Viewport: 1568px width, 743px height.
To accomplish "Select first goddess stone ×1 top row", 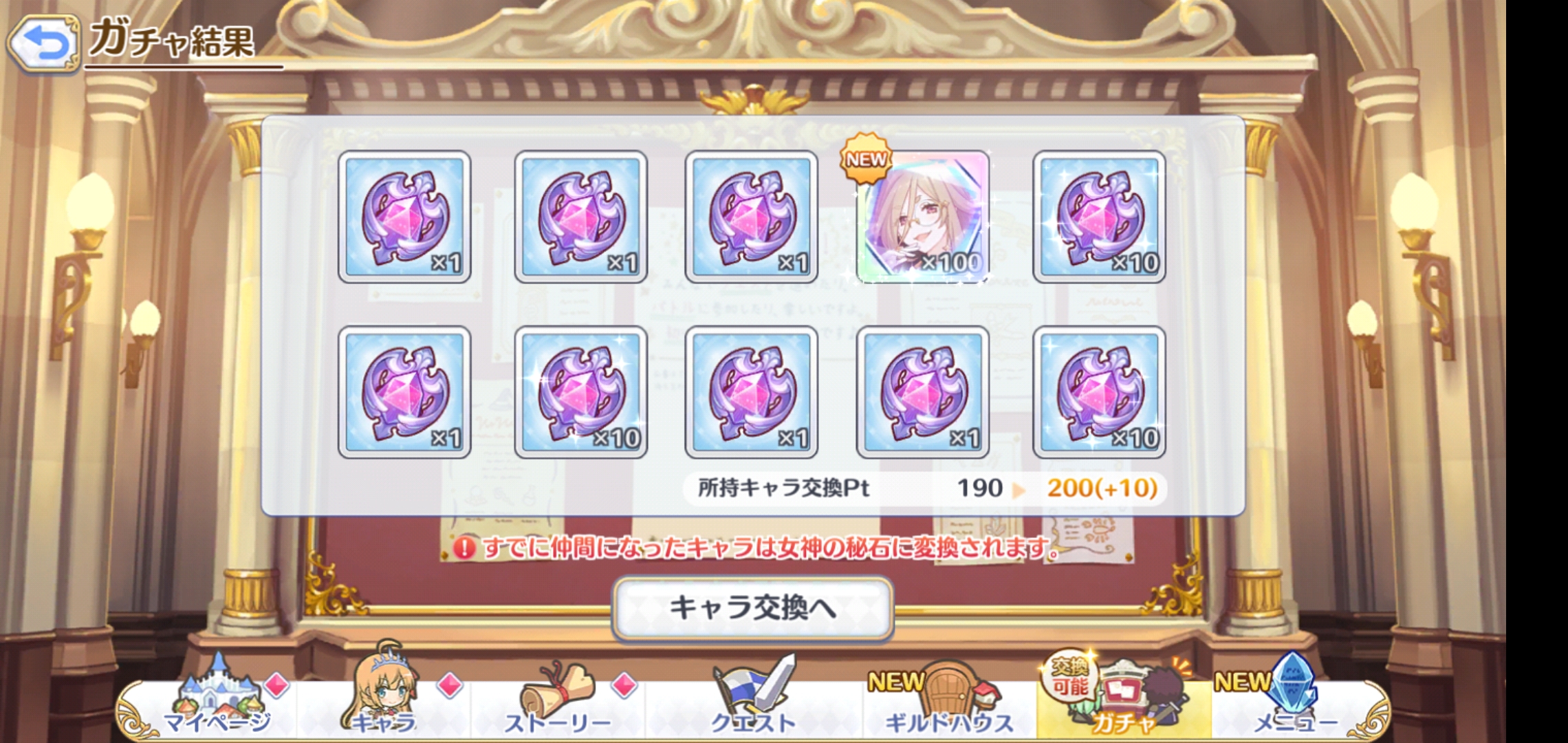I will click(x=404, y=217).
